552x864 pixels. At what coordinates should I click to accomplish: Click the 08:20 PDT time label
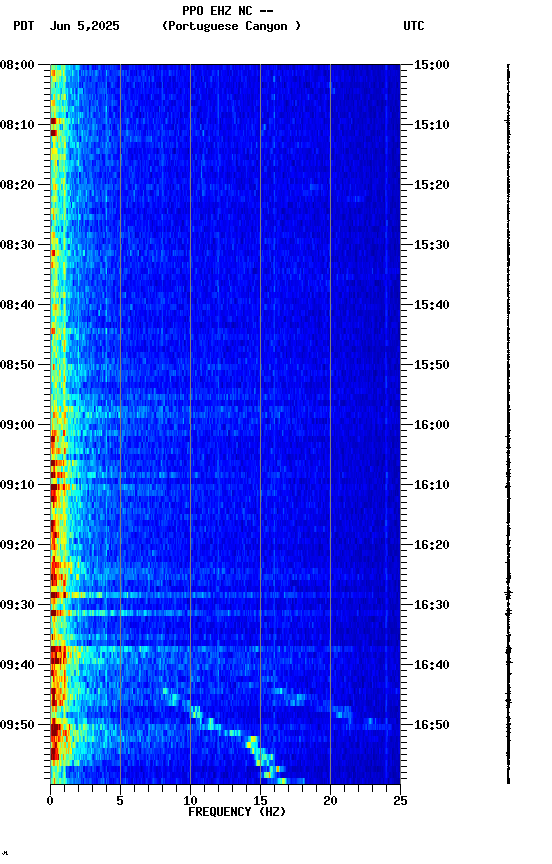pos(17,185)
